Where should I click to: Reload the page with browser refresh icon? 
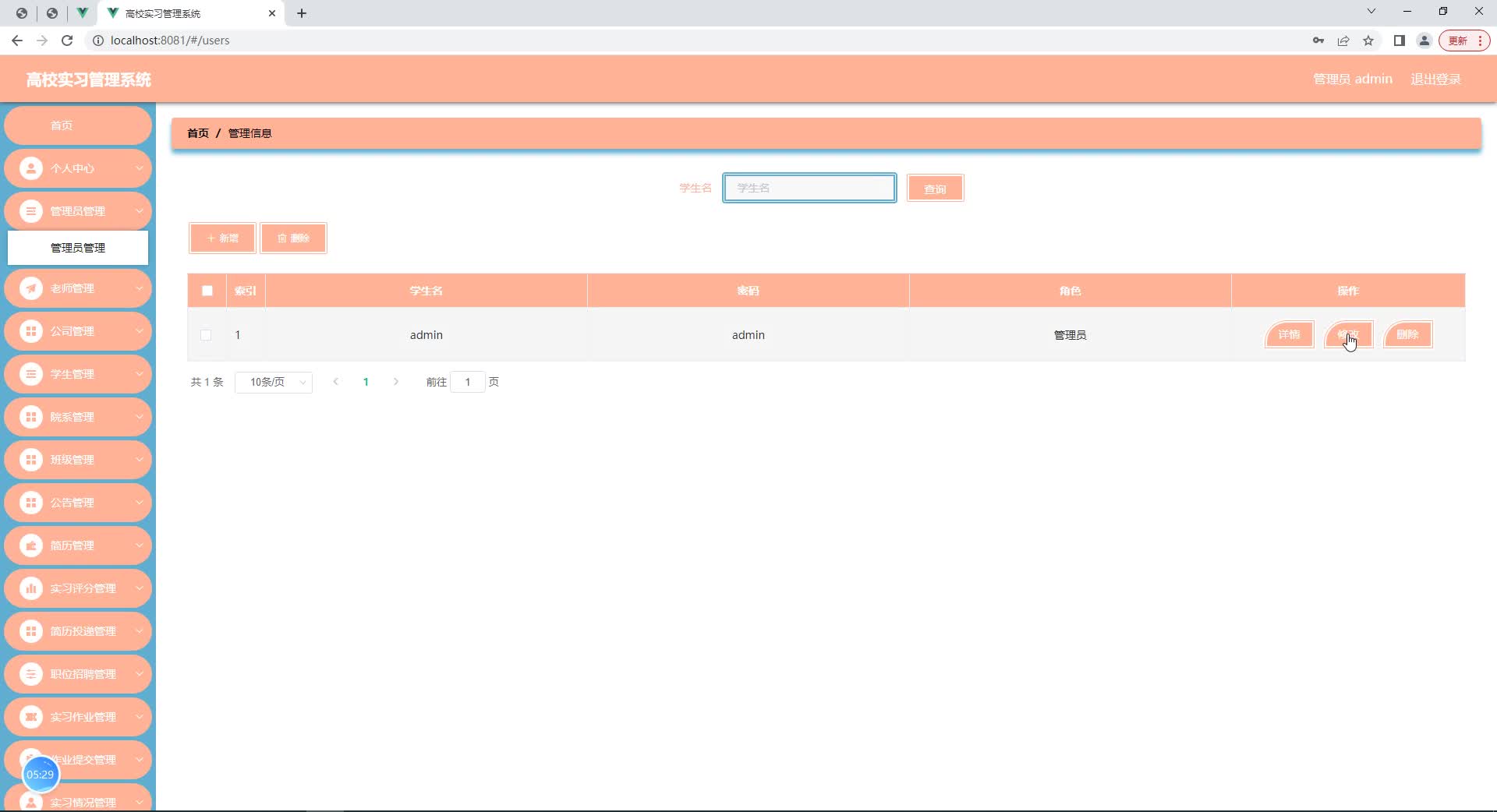tap(67, 41)
